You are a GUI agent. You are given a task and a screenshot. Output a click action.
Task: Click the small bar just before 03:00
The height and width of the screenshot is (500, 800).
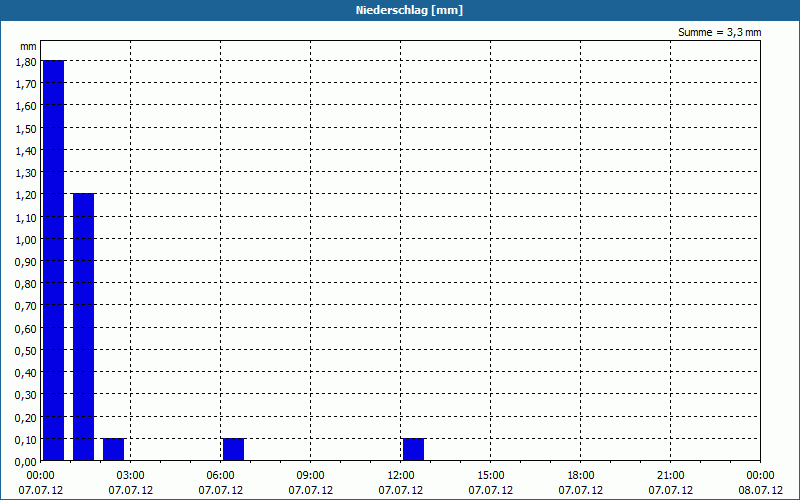[114, 449]
